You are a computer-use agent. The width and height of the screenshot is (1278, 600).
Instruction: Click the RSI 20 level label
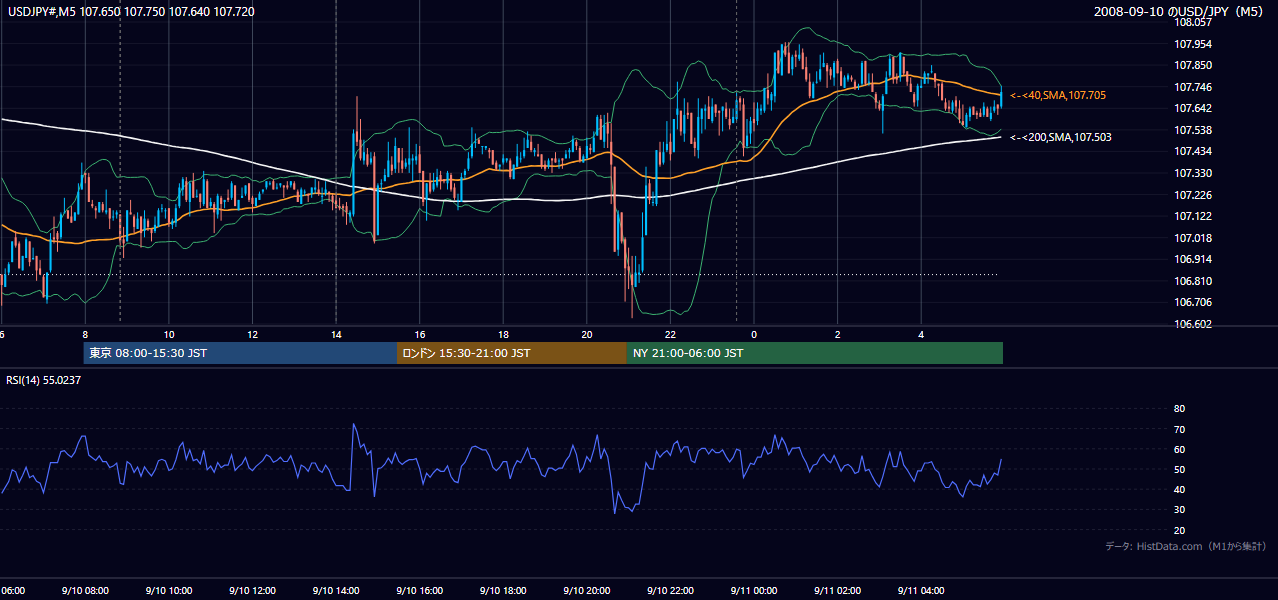[1179, 530]
